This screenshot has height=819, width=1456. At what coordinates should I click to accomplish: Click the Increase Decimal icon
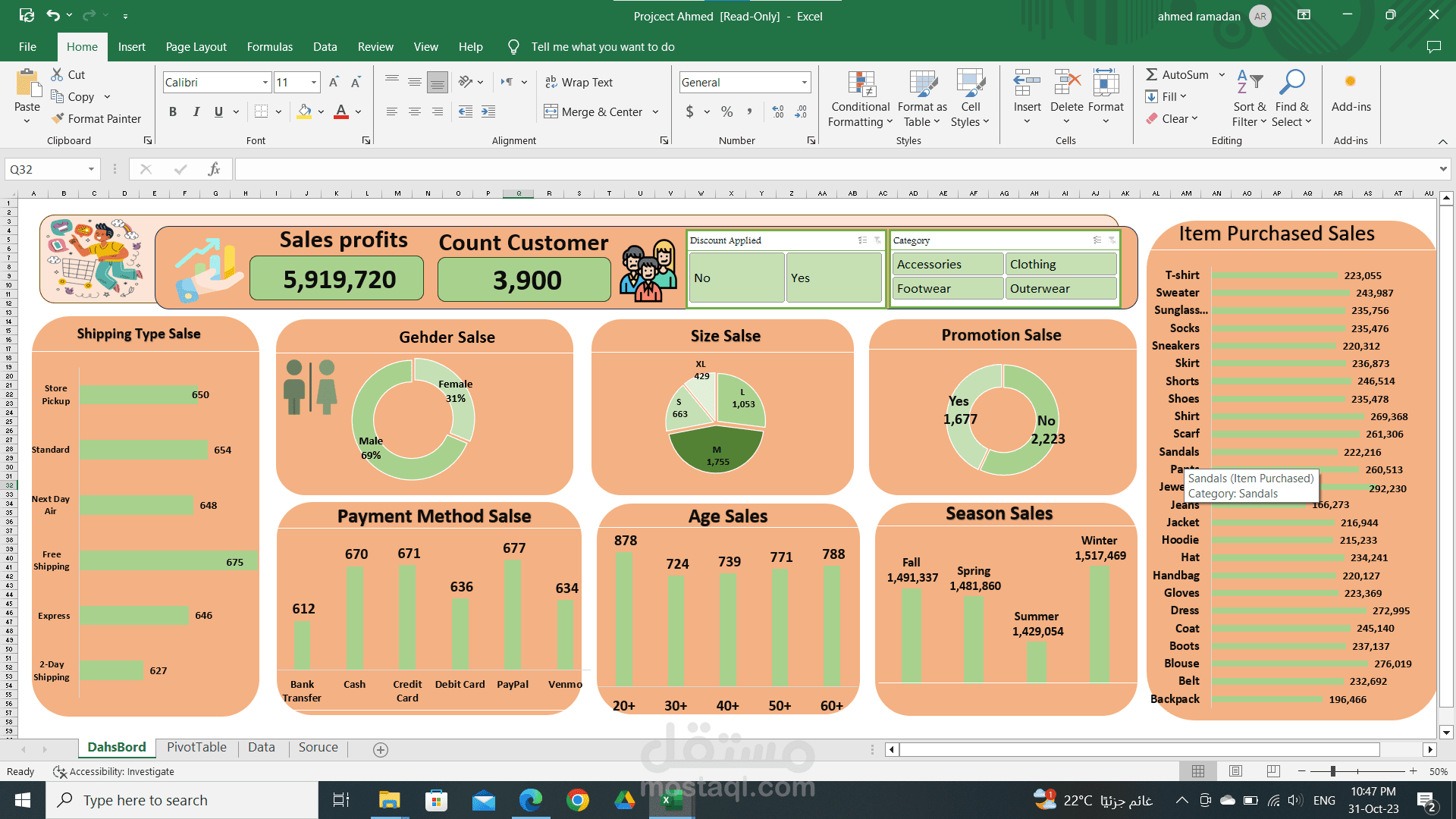click(778, 111)
